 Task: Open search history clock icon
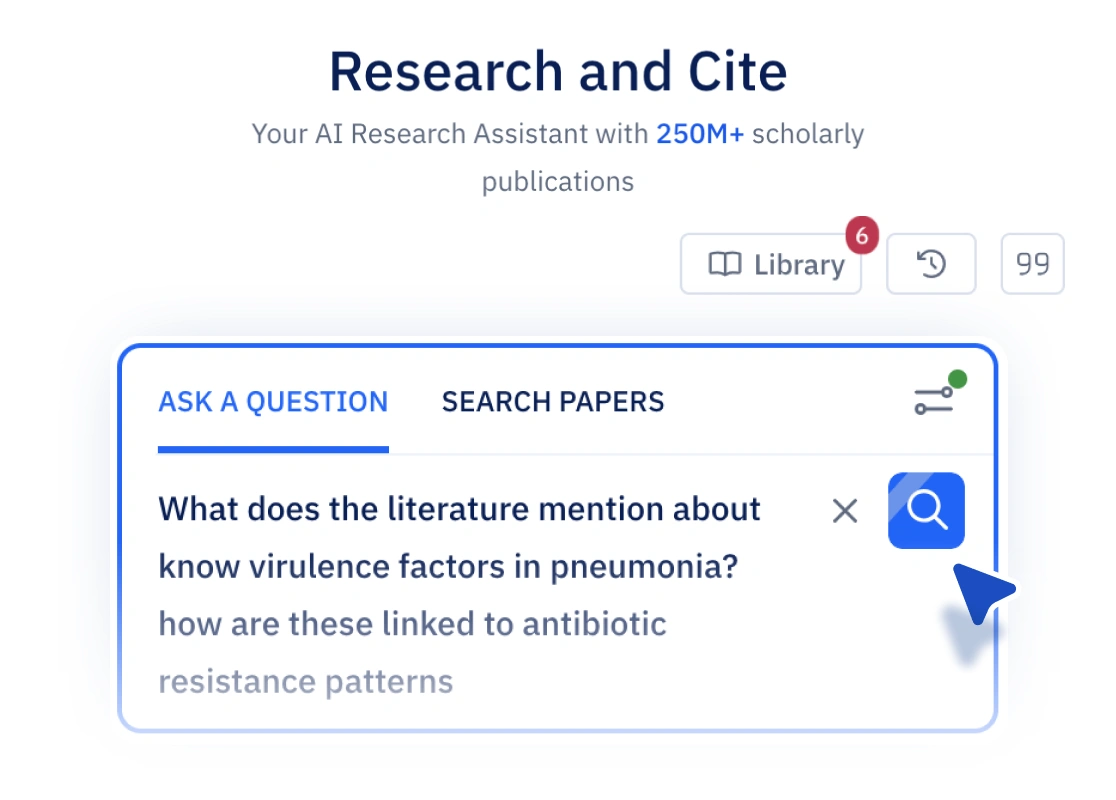click(x=931, y=265)
